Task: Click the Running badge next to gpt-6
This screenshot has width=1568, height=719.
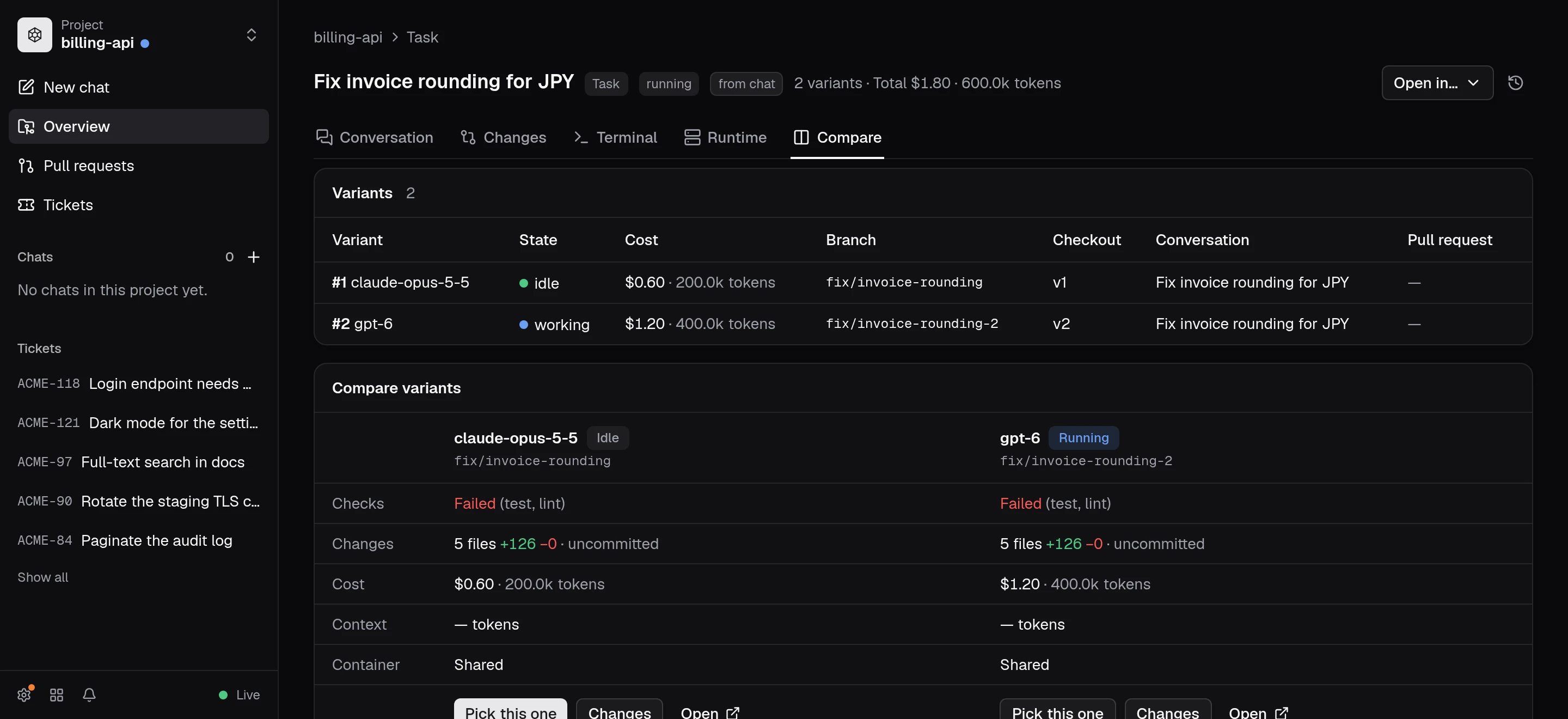Action: tap(1083, 438)
